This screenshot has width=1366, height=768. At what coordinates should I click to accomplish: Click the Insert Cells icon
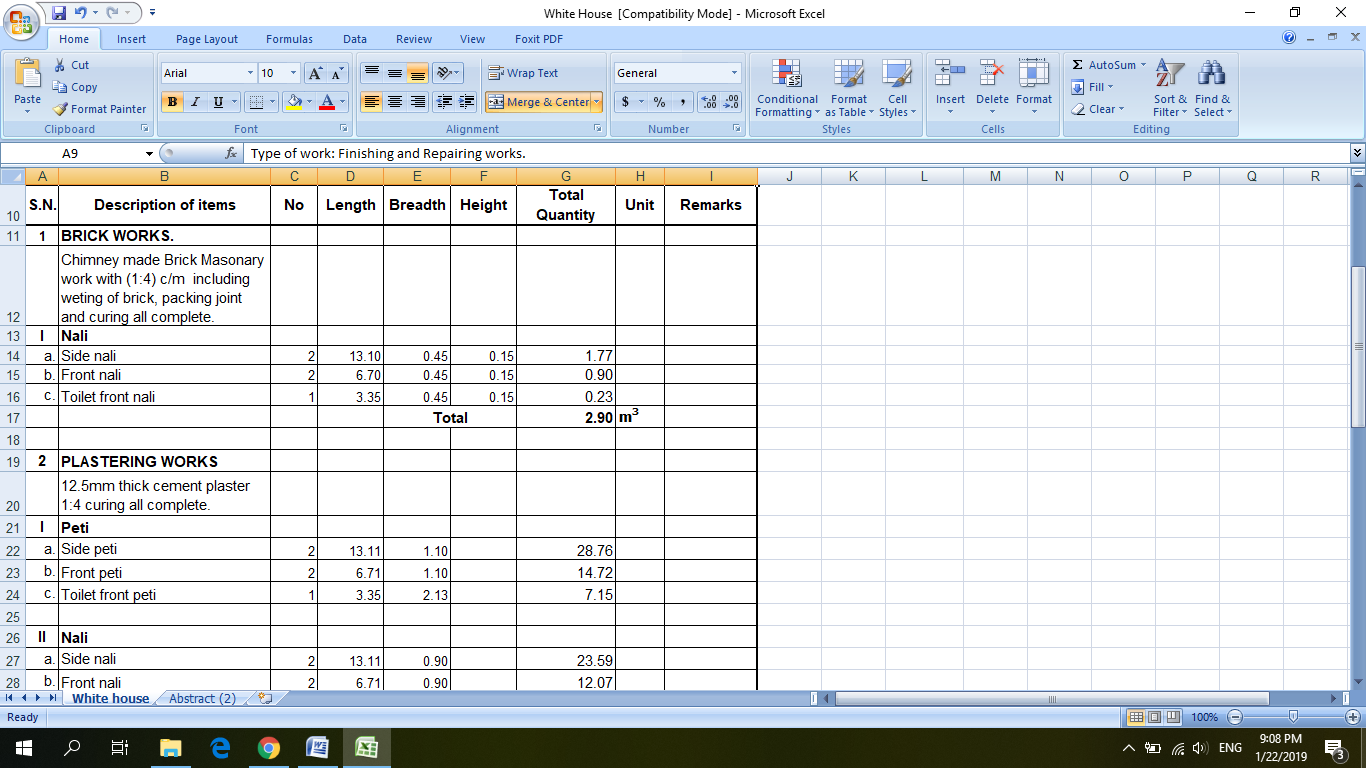[x=949, y=89]
